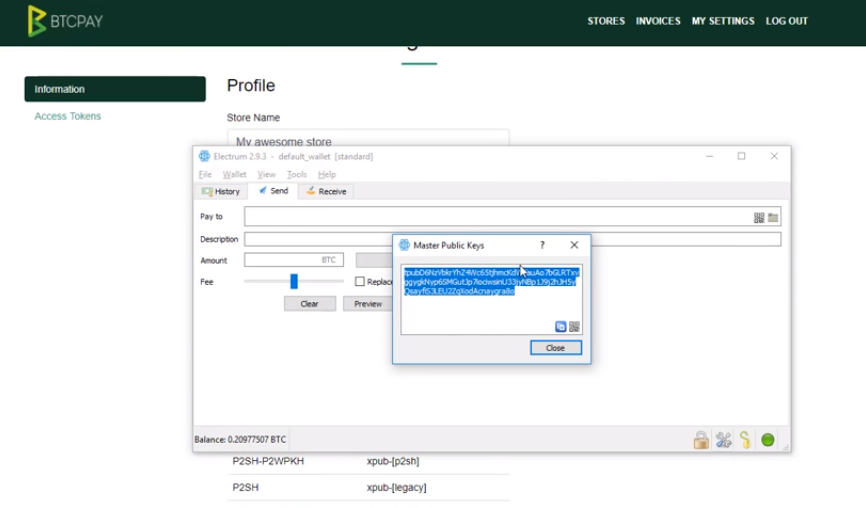This screenshot has height=508, width=866.
Task: Open preferences tools icon in status bar
Action: pos(724,440)
